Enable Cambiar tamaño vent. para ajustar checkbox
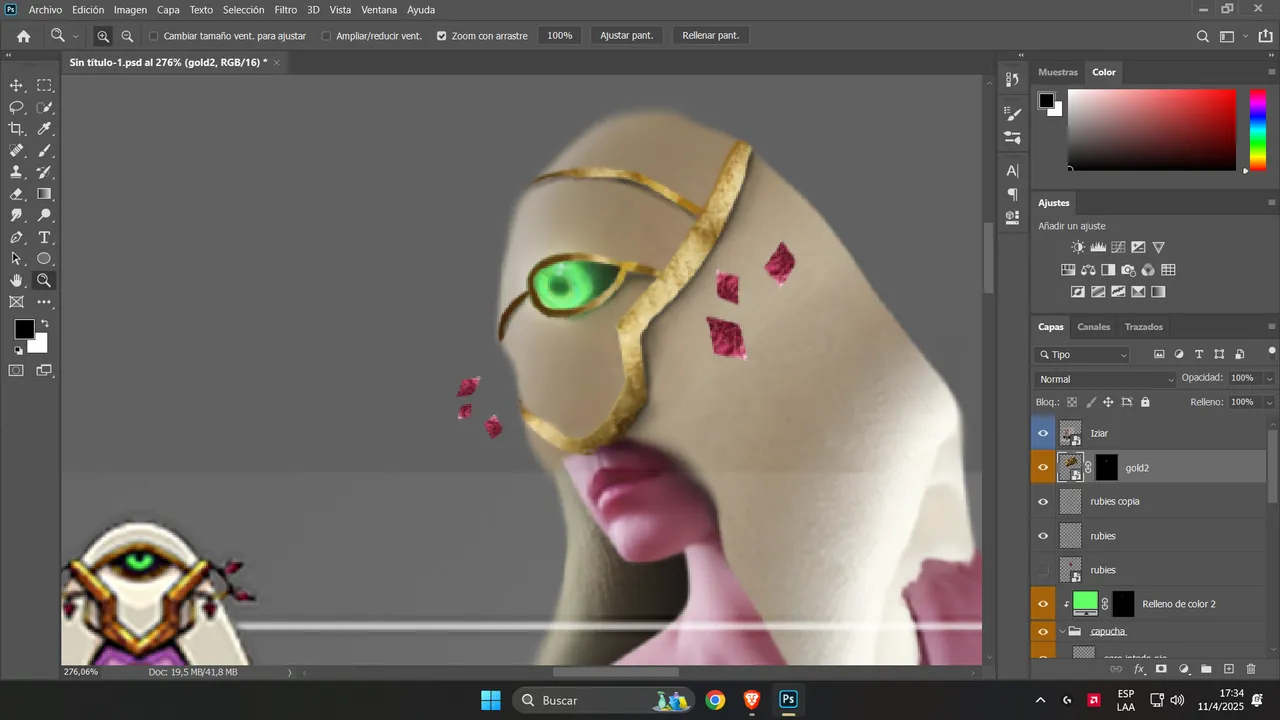Viewport: 1280px width, 720px height. tap(153, 36)
